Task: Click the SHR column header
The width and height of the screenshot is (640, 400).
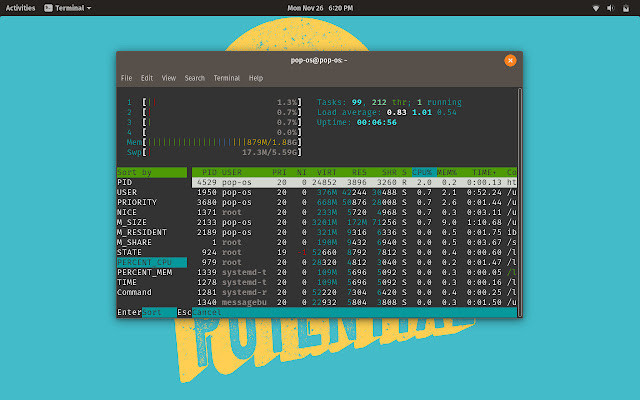Action: tap(389, 172)
